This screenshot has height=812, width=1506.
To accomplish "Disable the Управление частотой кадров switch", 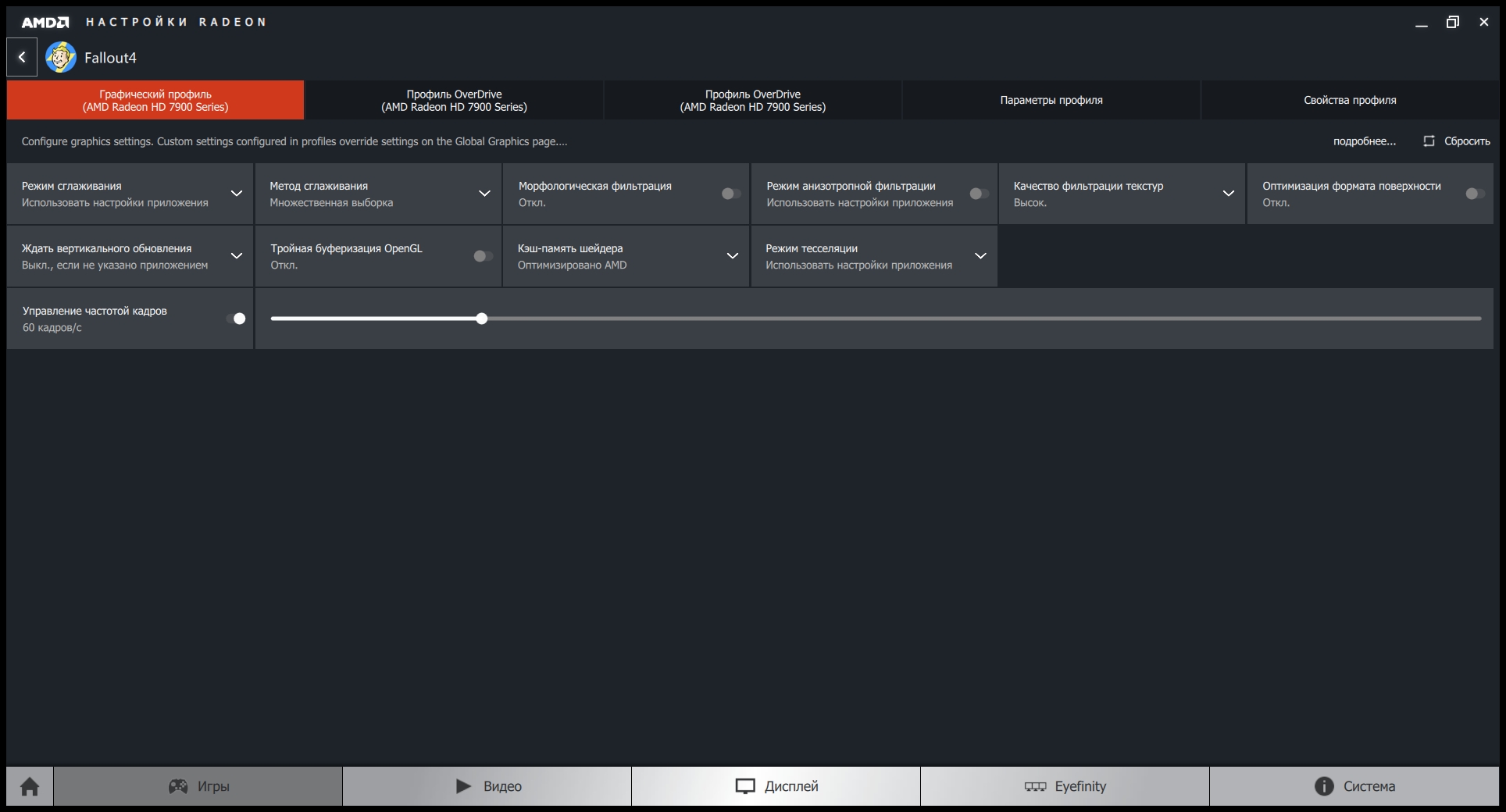I will (236, 319).
